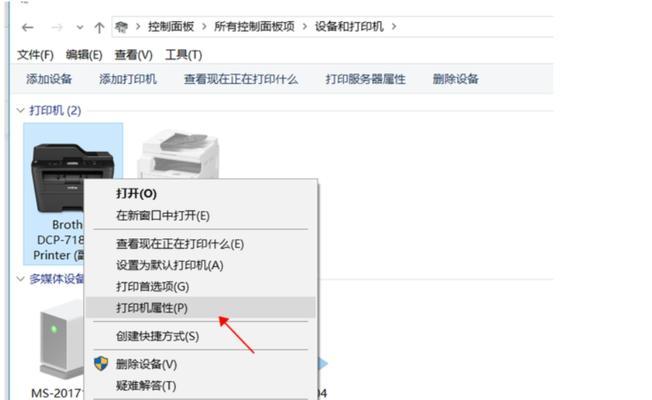Screen dimensions: 652x400
Task: Select the white multifunction printer icon
Action: pyautogui.click(x=178, y=155)
